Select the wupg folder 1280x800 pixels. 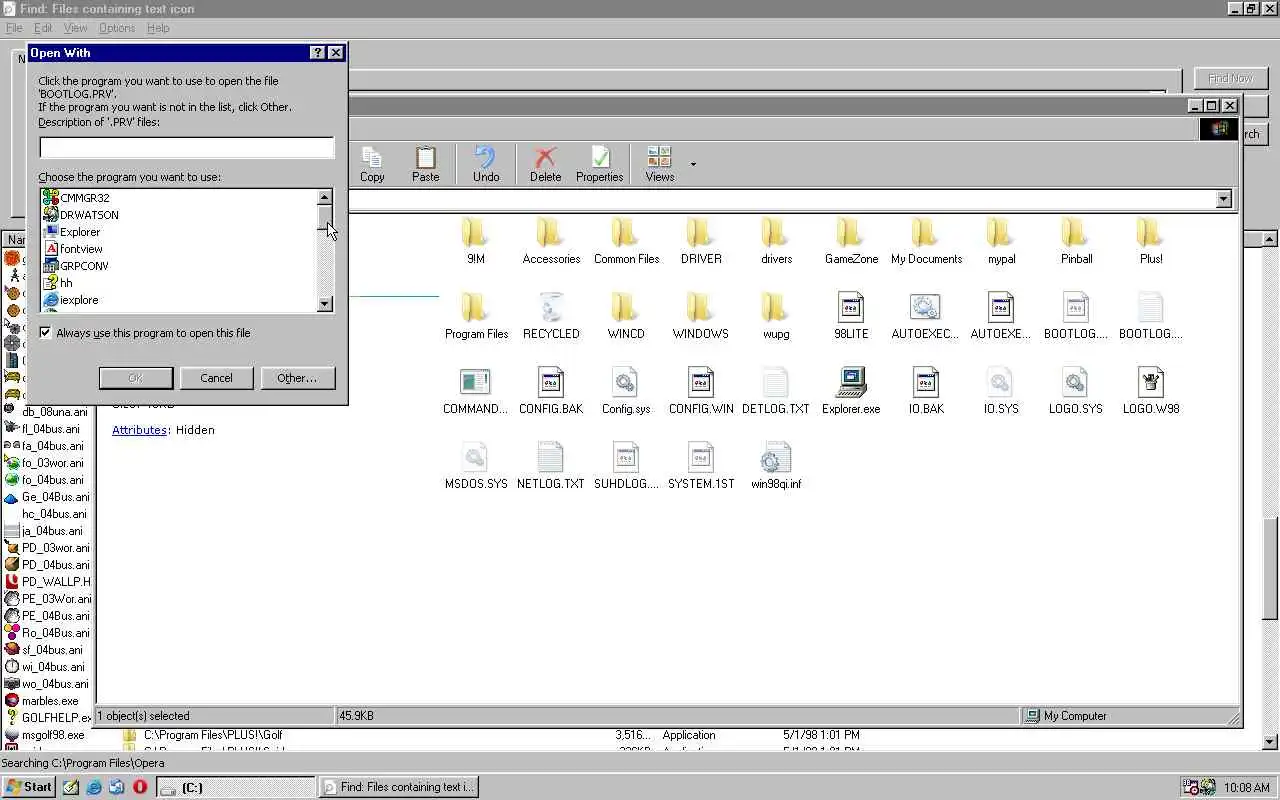coord(776,316)
